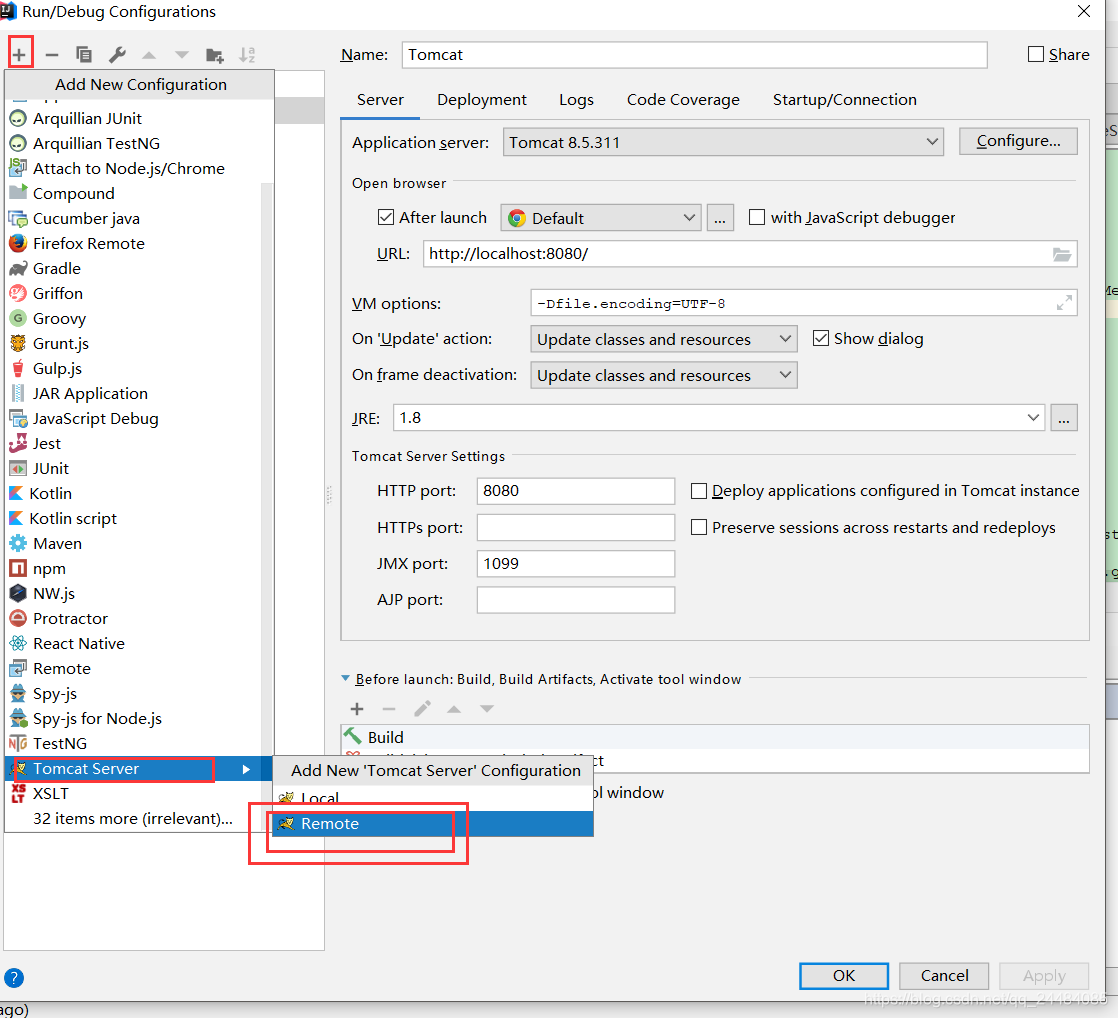Enable Deploy applications configured in Tomcat instance
This screenshot has width=1118, height=1018.
point(699,490)
